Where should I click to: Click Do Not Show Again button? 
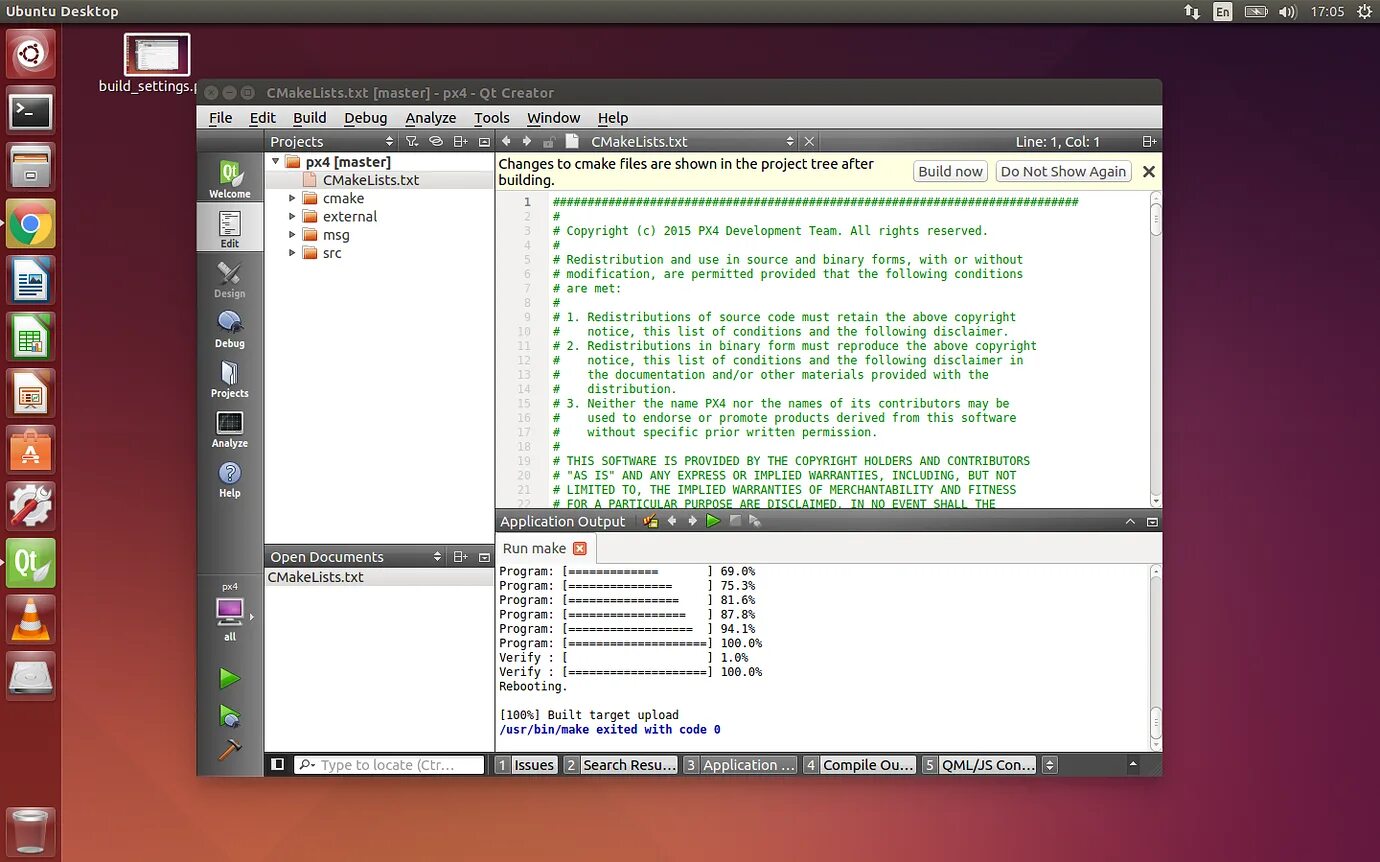point(1063,171)
